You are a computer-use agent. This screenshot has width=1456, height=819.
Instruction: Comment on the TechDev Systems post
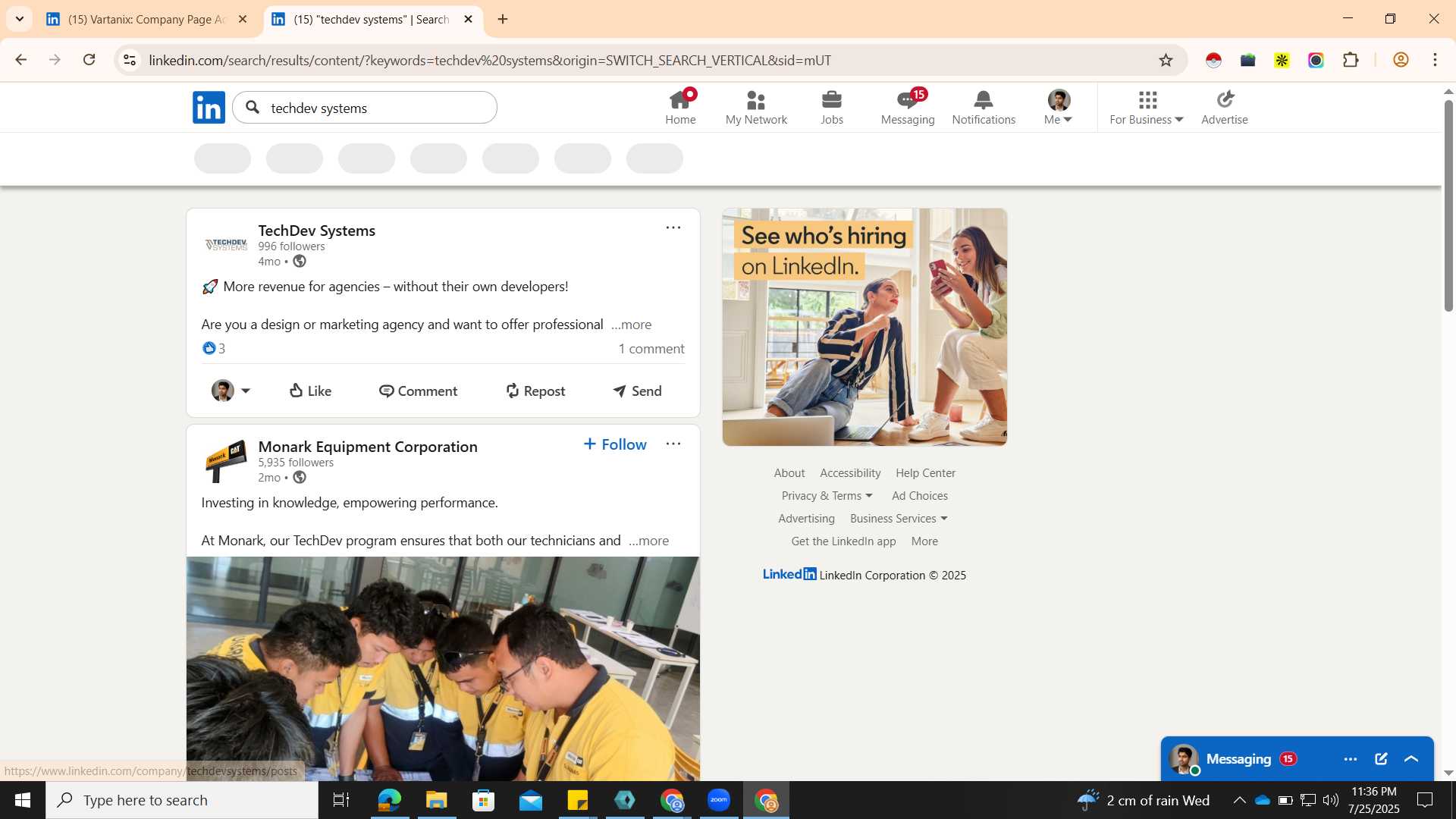(418, 391)
